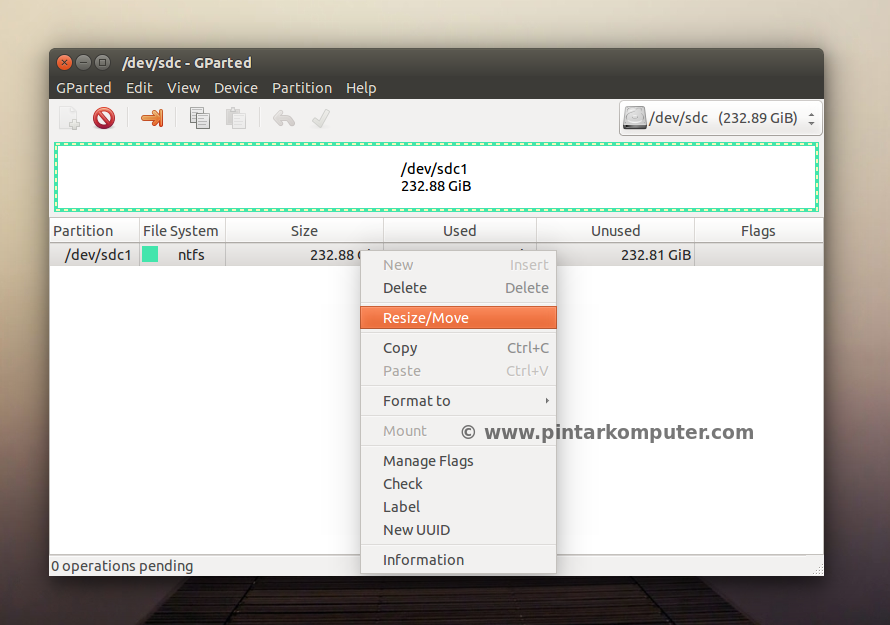The height and width of the screenshot is (625, 890).
Task: Open the Help menu
Action: [361, 88]
